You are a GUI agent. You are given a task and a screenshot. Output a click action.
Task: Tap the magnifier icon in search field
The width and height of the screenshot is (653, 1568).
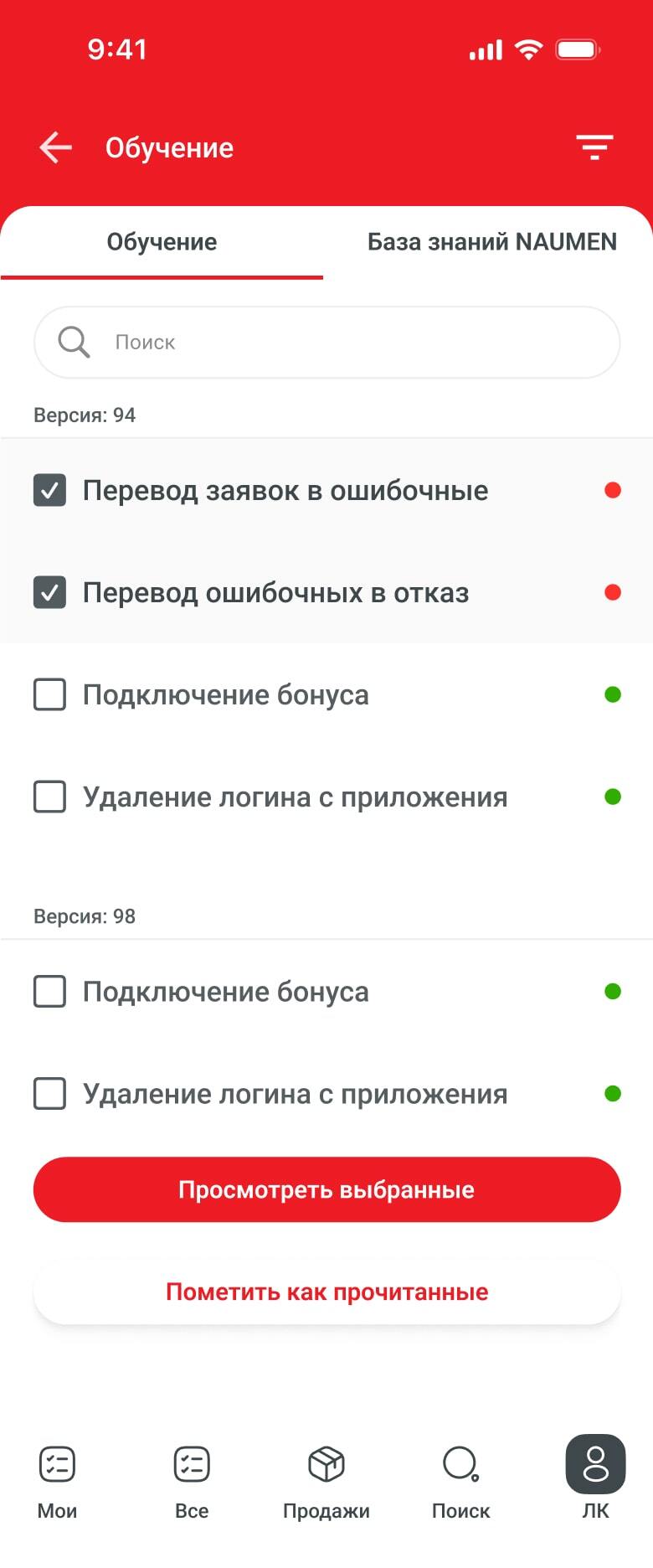pyautogui.click(x=74, y=342)
